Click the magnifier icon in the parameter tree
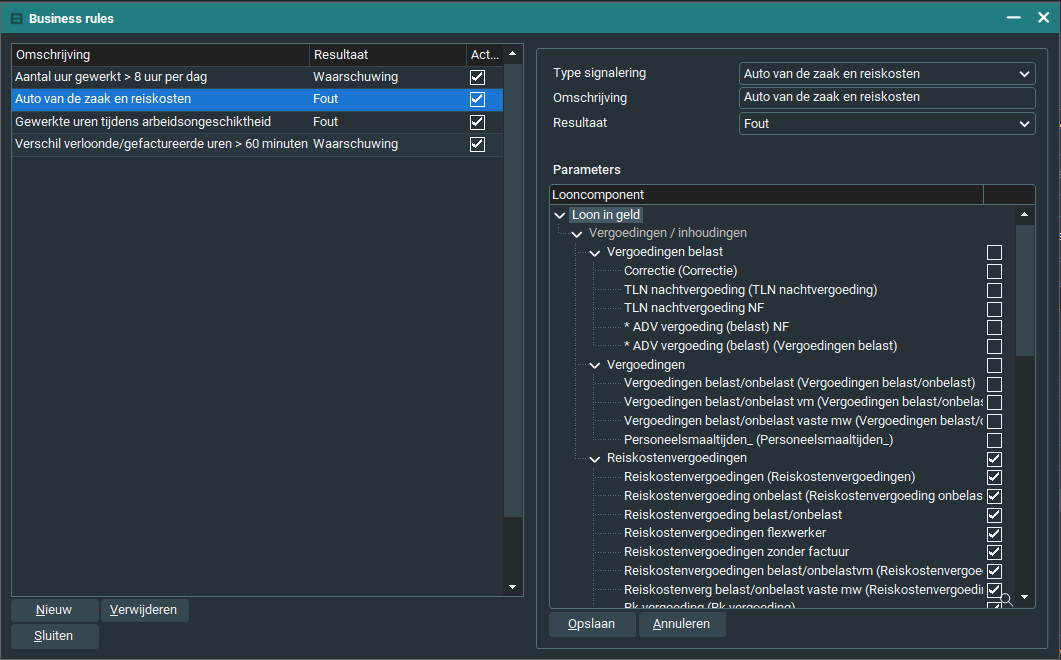This screenshot has width=1061, height=660. [x=1006, y=599]
